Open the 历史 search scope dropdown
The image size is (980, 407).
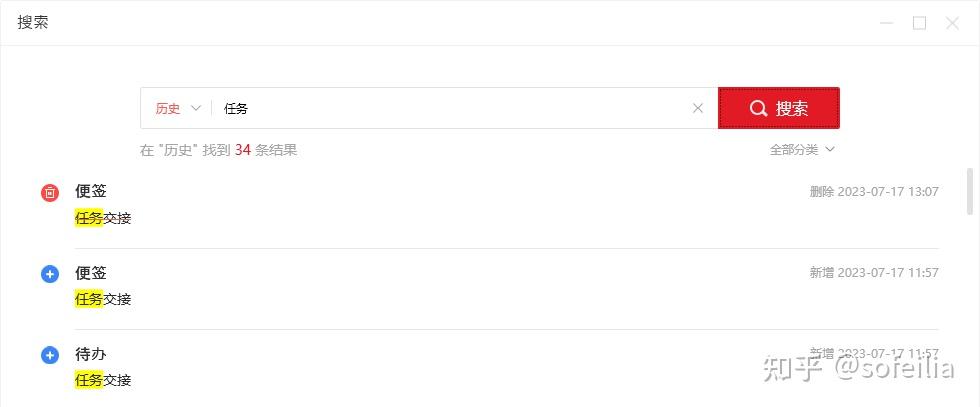178,108
